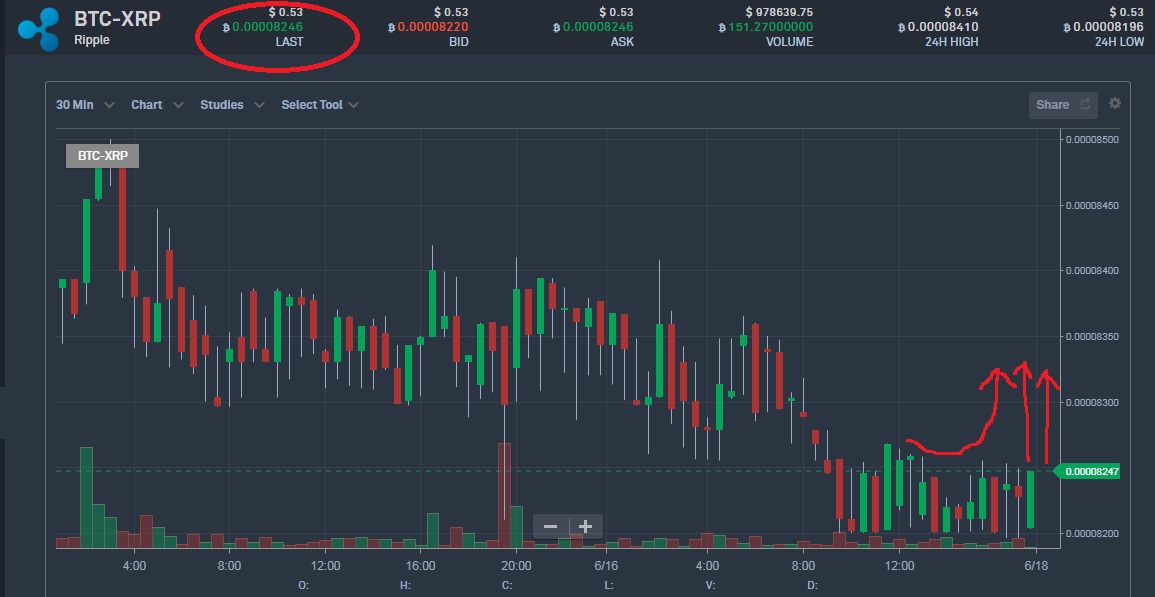Click the LAST price 0.00008246
The image size is (1155, 597).
tap(262, 27)
